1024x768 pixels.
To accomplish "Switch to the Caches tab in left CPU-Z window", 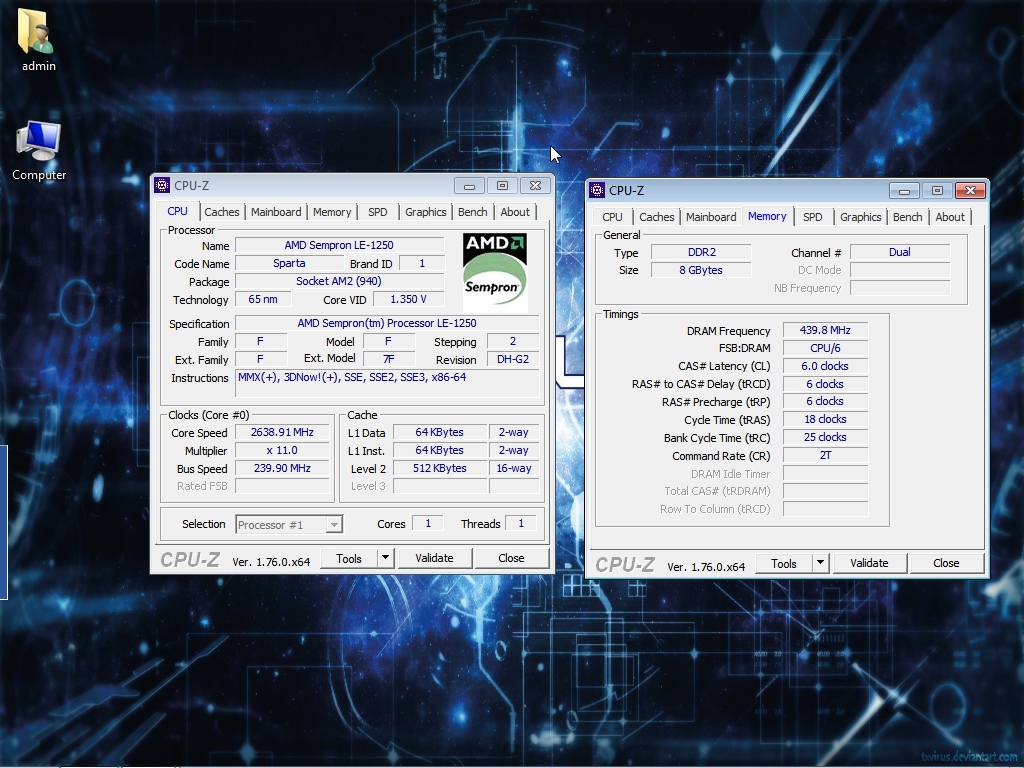I will (x=221, y=212).
